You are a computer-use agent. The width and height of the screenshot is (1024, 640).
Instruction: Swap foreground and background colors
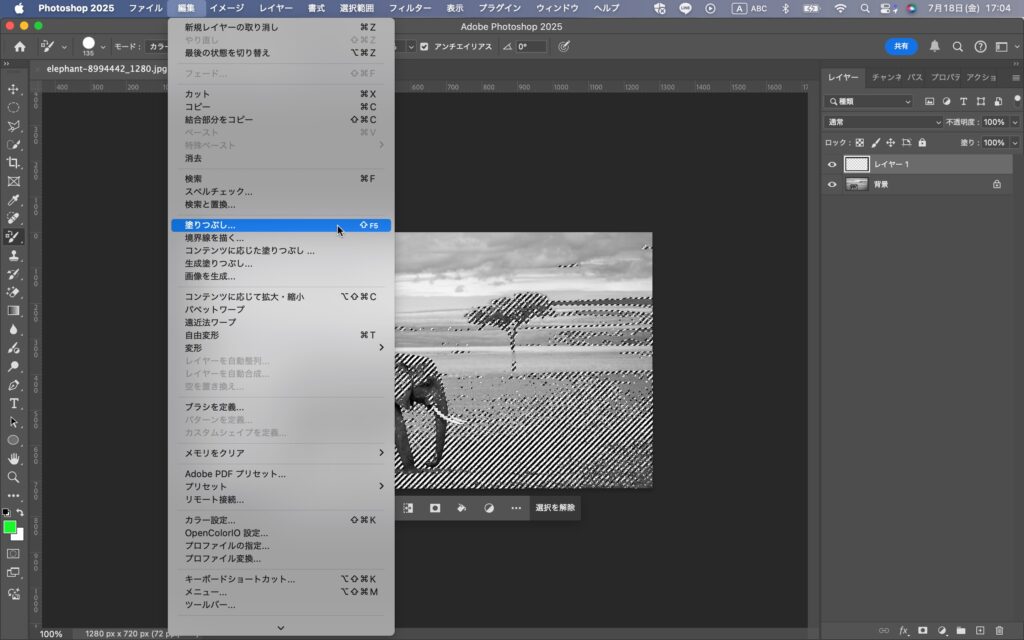(20, 513)
